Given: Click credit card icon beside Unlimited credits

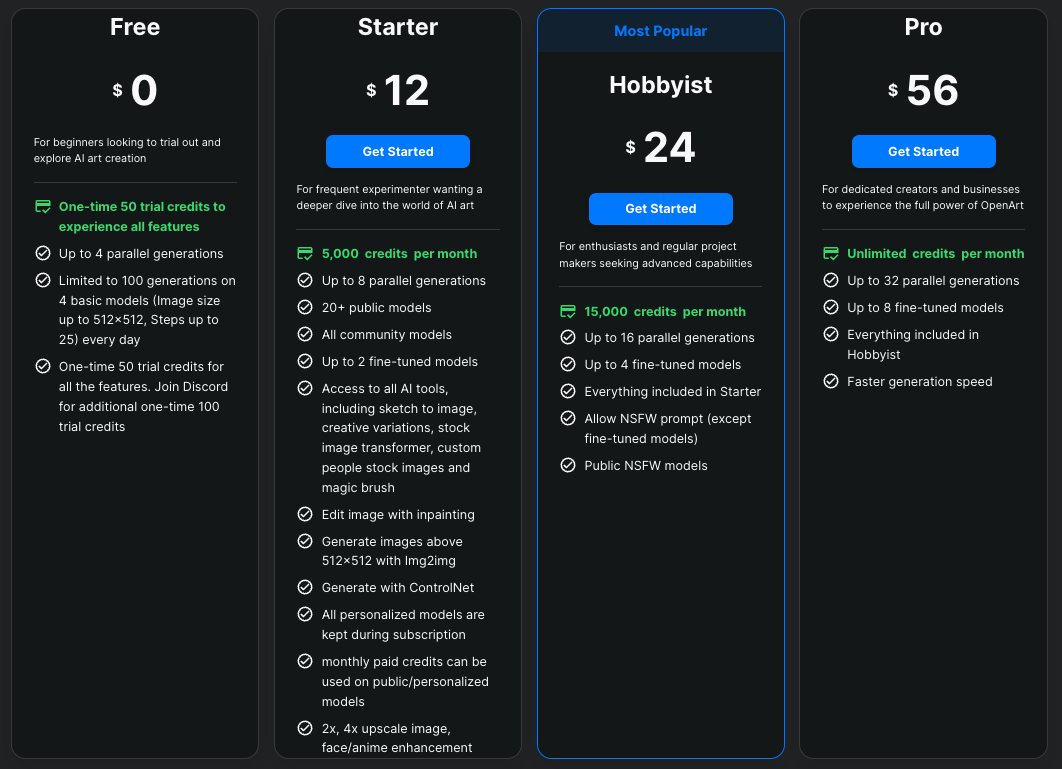Looking at the screenshot, I should (830, 254).
